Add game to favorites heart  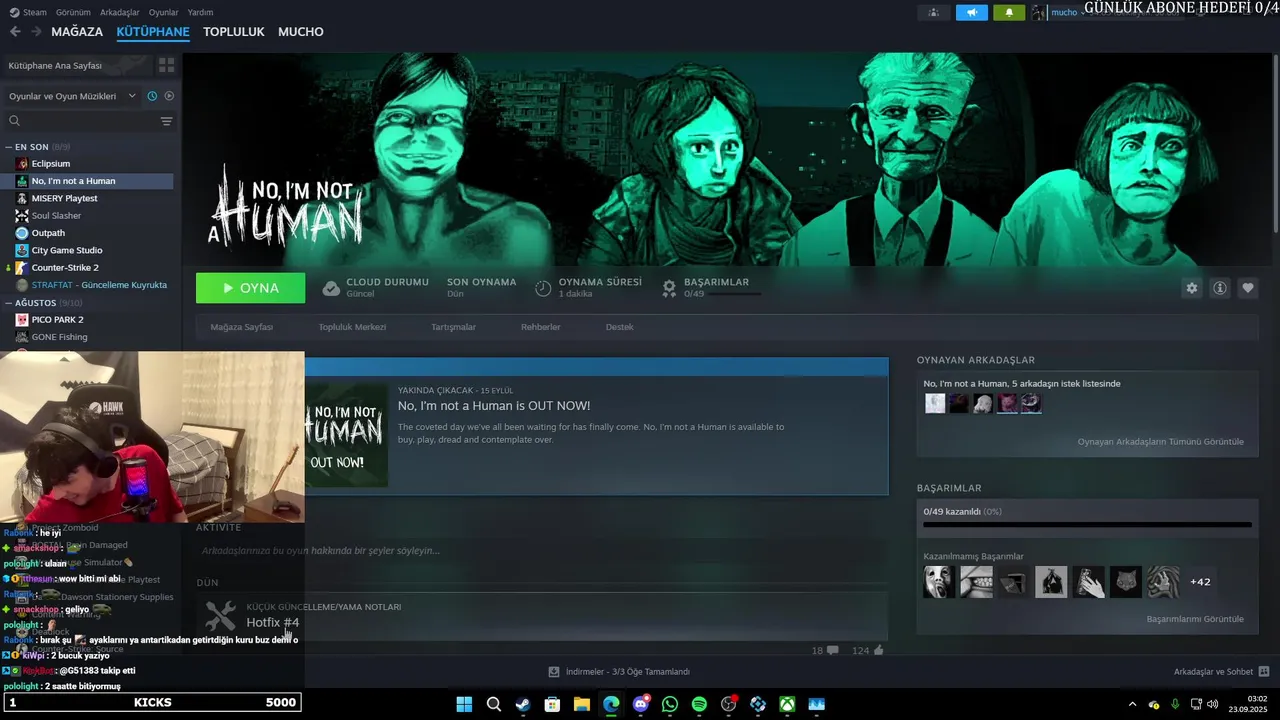point(1248,288)
